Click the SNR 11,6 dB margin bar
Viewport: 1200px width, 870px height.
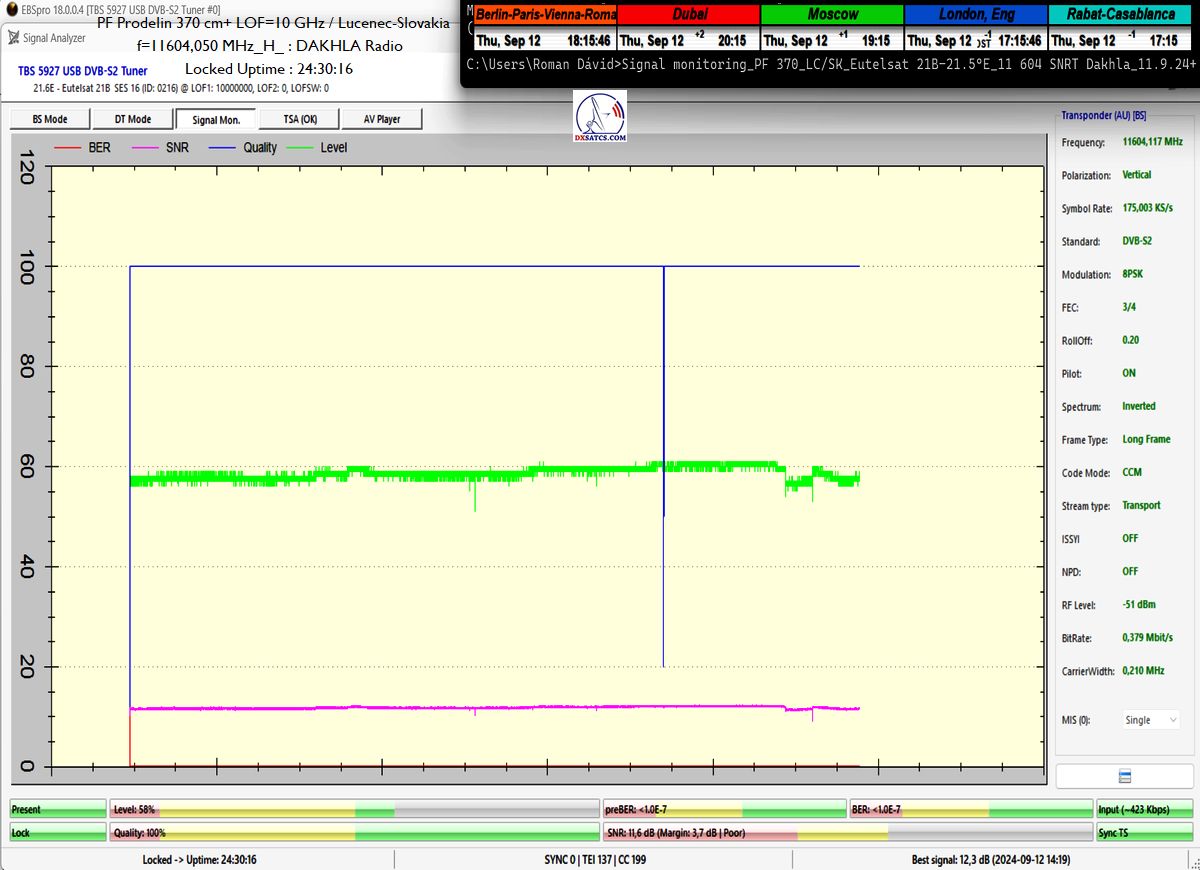[x=846, y=832]
